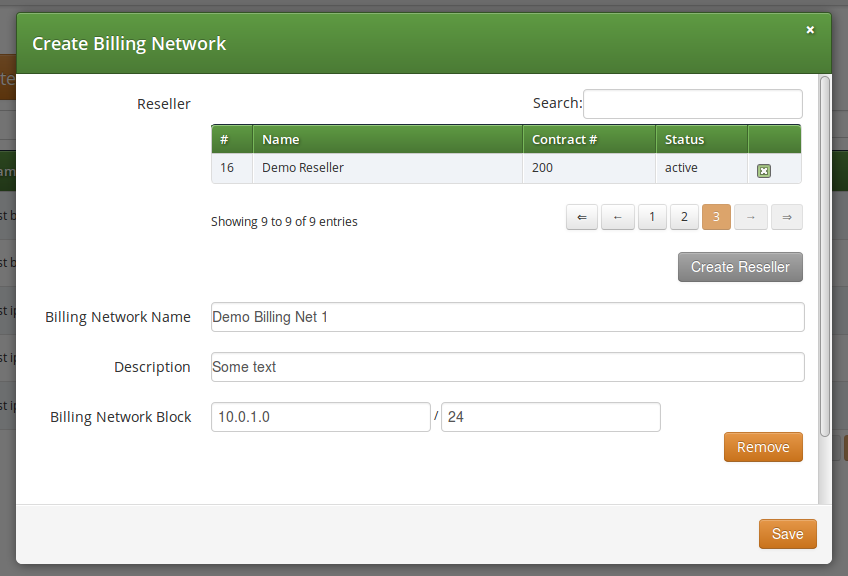Click the Create Reseller button
This screenshot has height=576, width=848.
point(740,267)
